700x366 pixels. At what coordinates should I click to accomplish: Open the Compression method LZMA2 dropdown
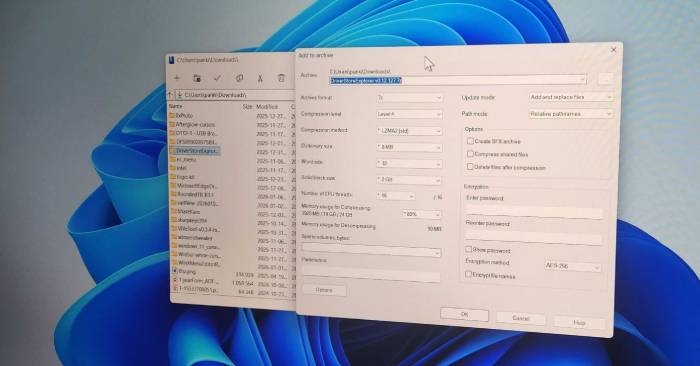(x=409, y=131)
